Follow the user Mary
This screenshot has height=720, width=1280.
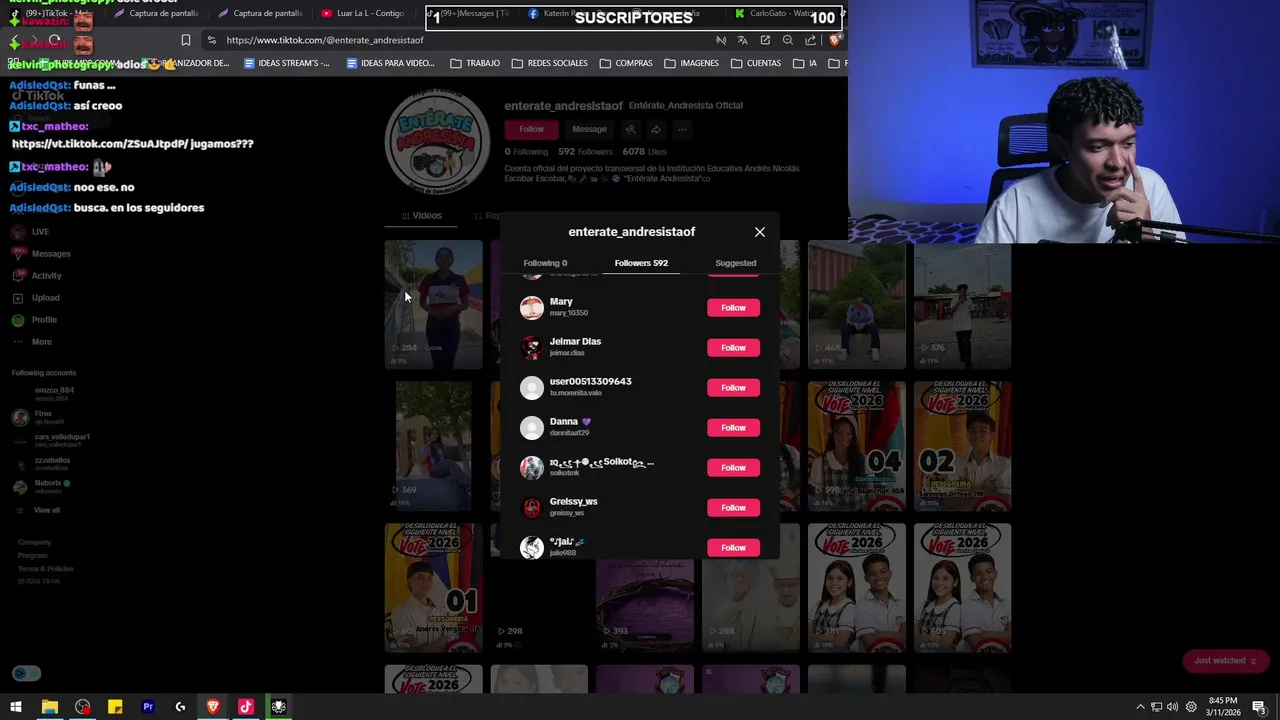pyautogui.click(x=733, y=308)
